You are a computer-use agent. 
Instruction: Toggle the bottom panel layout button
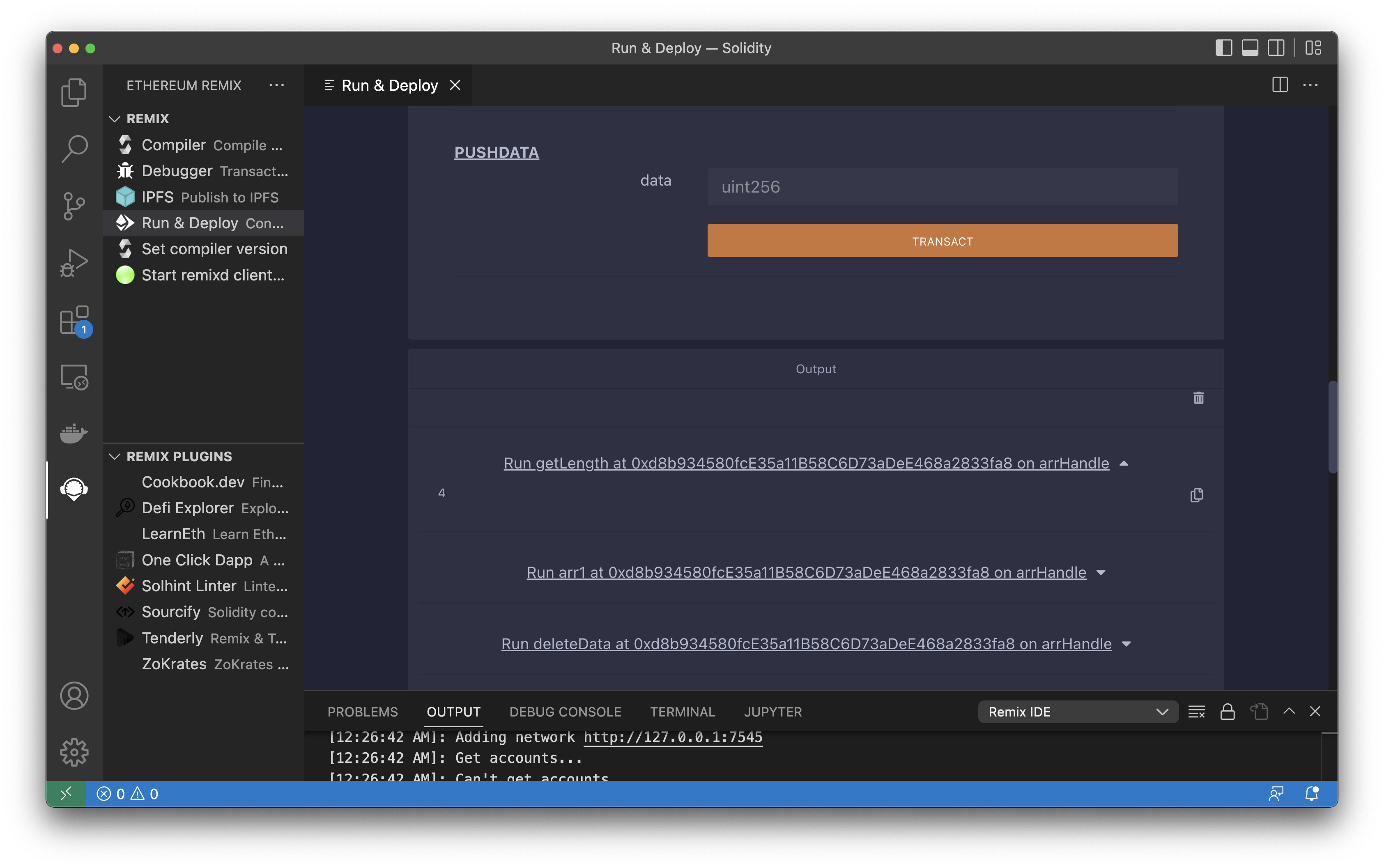(1250, 48)
